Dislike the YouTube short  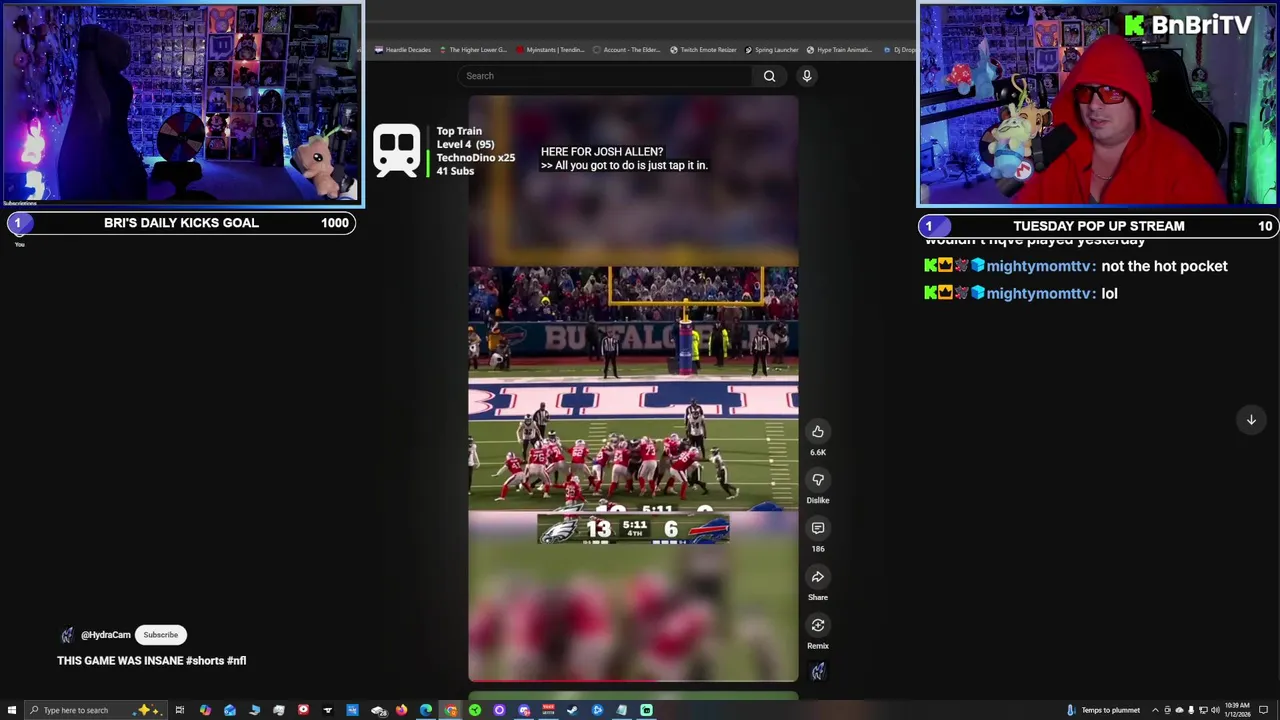[818, 480]
